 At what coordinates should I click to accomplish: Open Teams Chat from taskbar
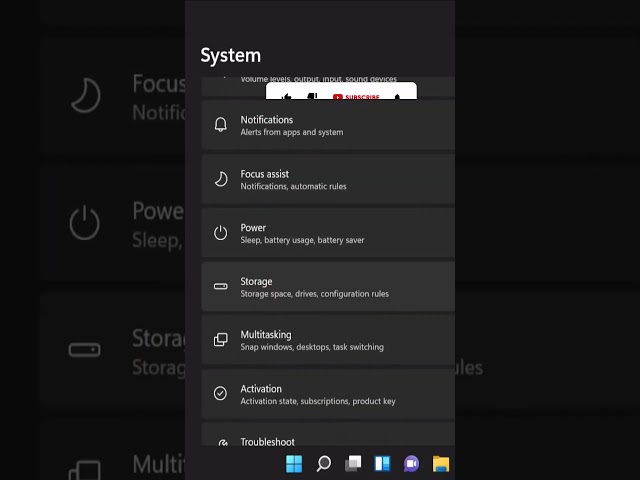point(411,464)
